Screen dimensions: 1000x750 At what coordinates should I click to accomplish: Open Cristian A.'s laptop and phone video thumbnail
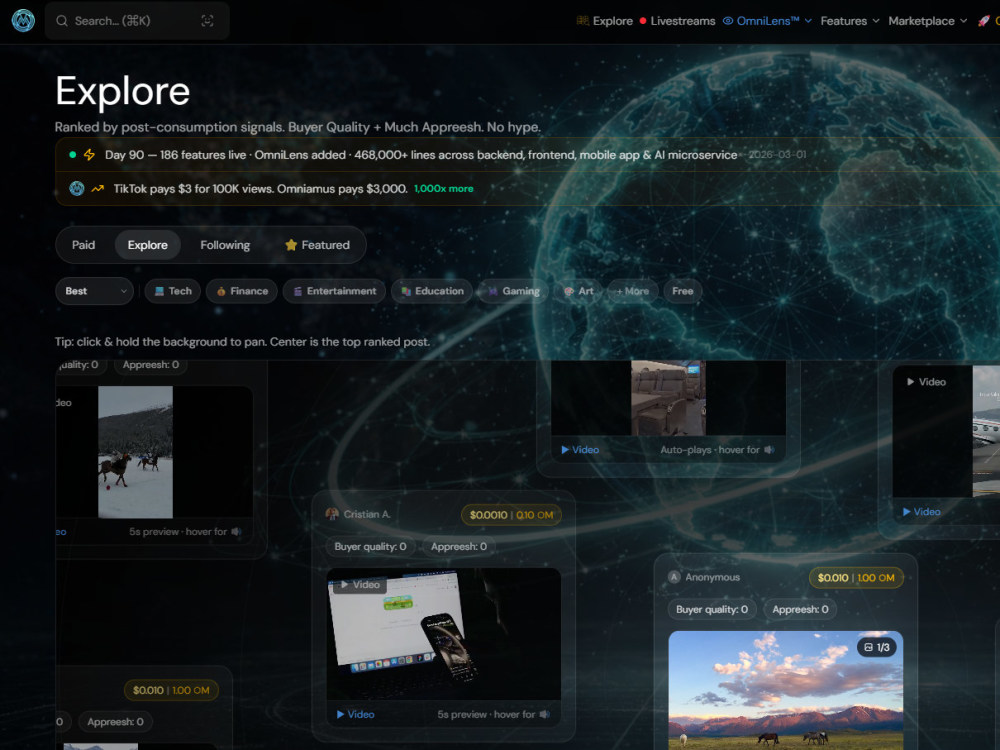click(444, 635)
